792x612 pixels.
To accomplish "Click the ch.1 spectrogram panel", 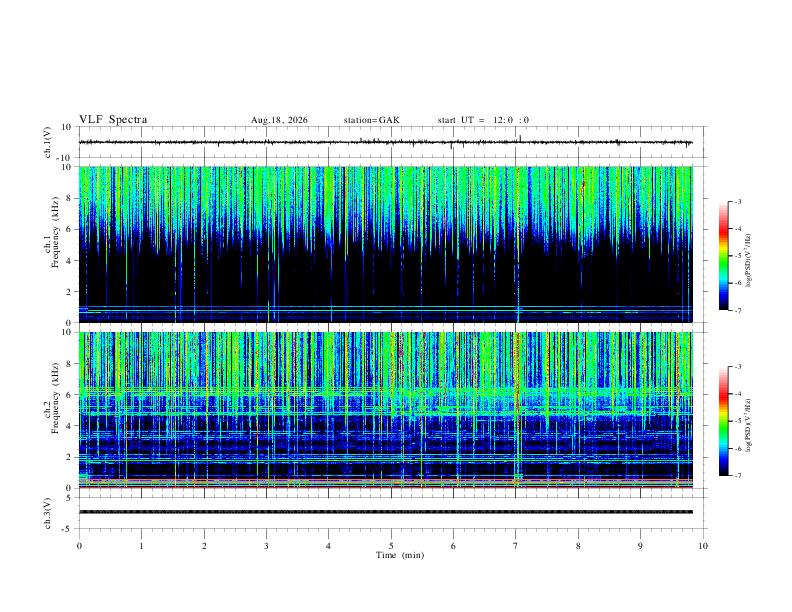I will (385, 244).
